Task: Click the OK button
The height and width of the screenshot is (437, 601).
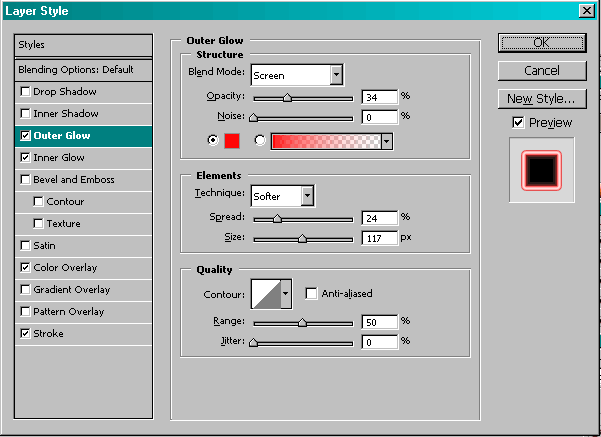Action: pyautogui.click(x=541, y=43)
